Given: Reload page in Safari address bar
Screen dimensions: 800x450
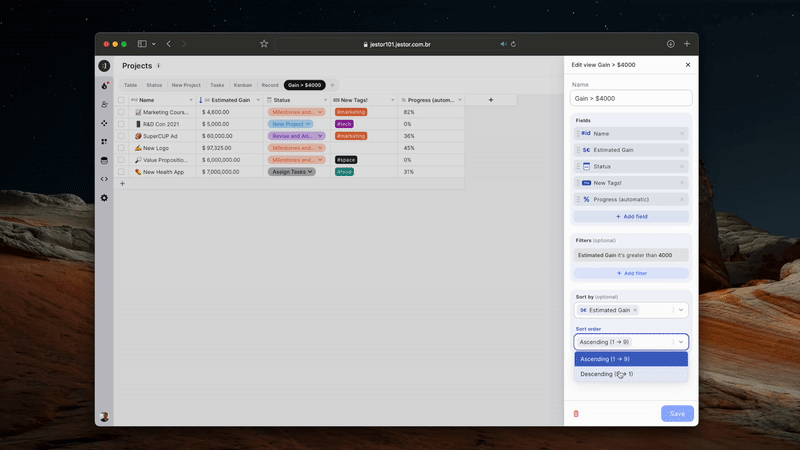Looking at the screenshot, I should point(513,44).
